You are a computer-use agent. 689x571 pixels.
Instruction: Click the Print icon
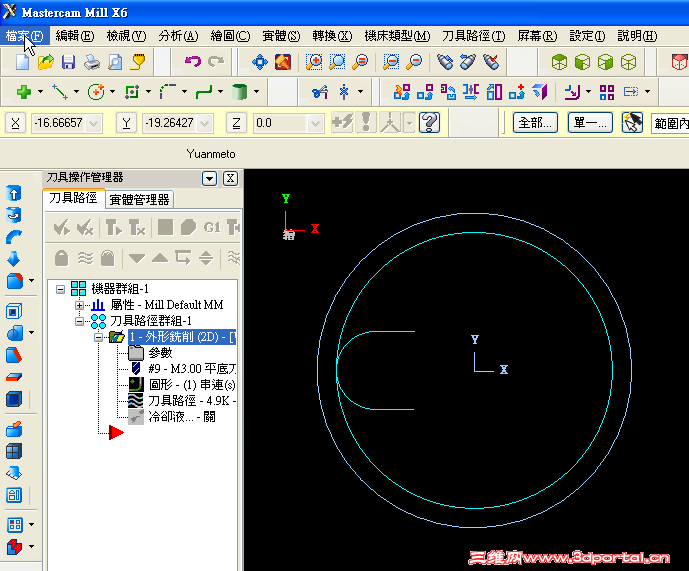coord(92,62)
